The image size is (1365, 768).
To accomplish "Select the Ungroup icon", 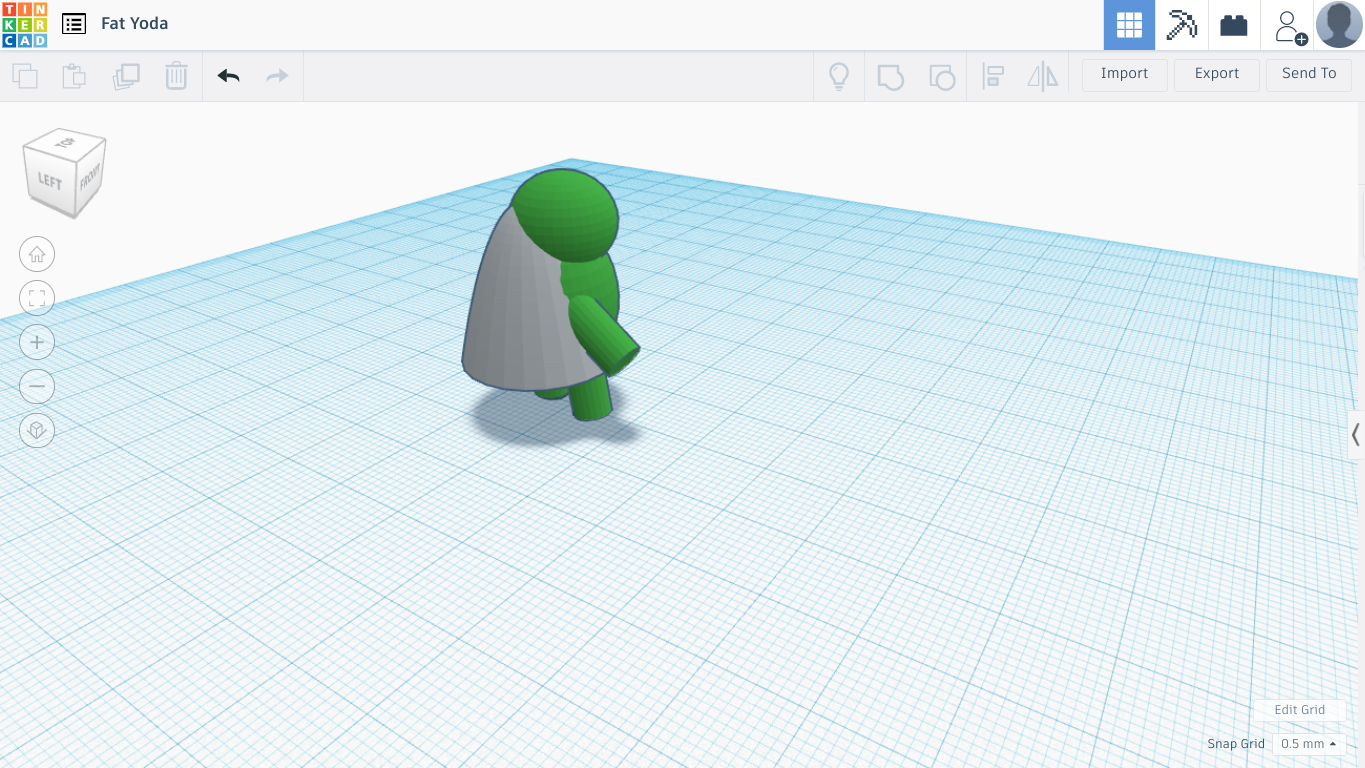I will point(941,76).
